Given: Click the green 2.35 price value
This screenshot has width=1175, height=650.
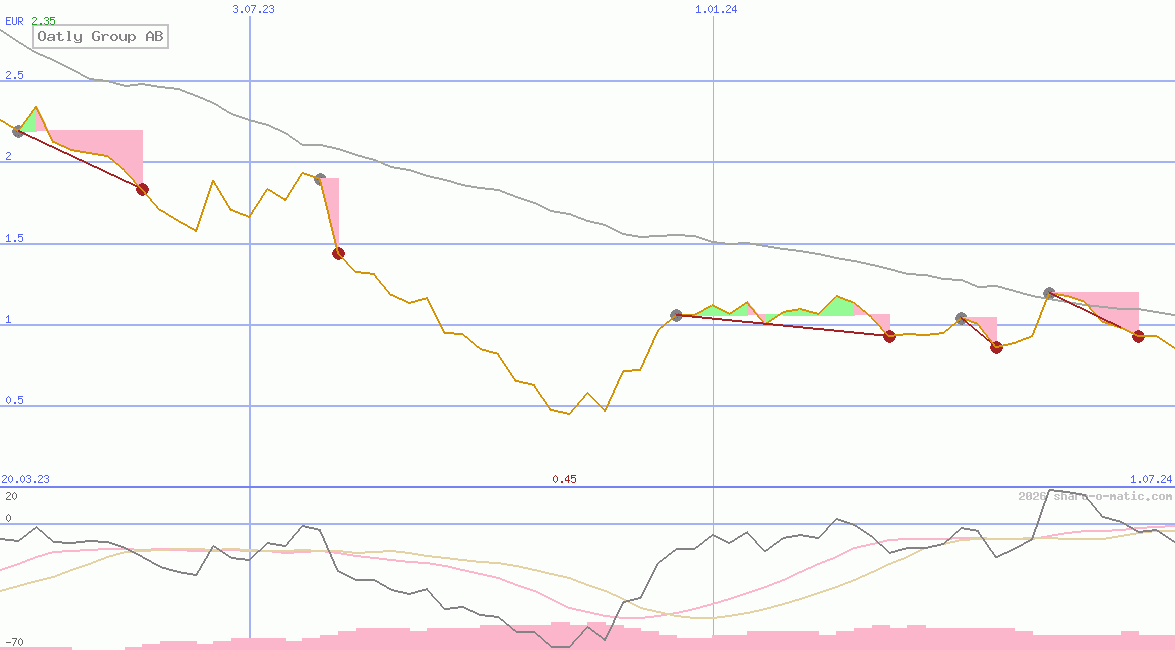Looking at the screenshot, I should [x=43, y=20].
